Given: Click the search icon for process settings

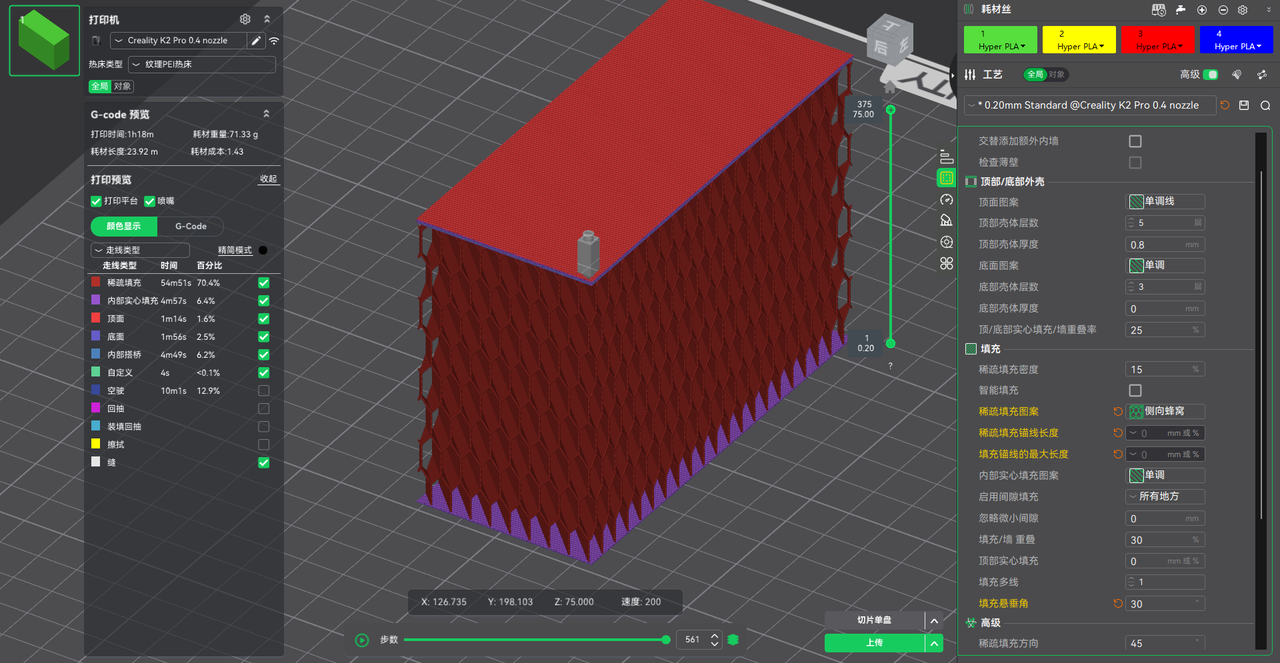Looking at the screenshot, I should click(x=1265, y=105).
